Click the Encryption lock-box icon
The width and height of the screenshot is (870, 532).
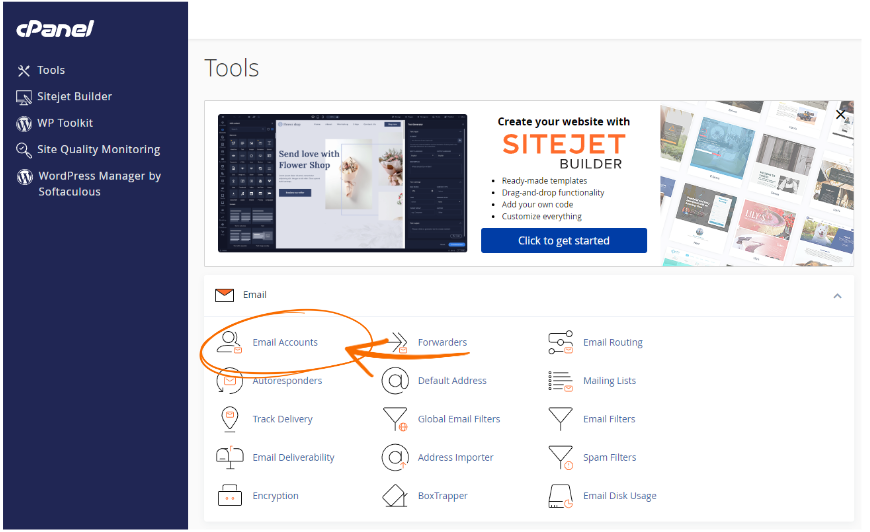(x=230, y=495)
